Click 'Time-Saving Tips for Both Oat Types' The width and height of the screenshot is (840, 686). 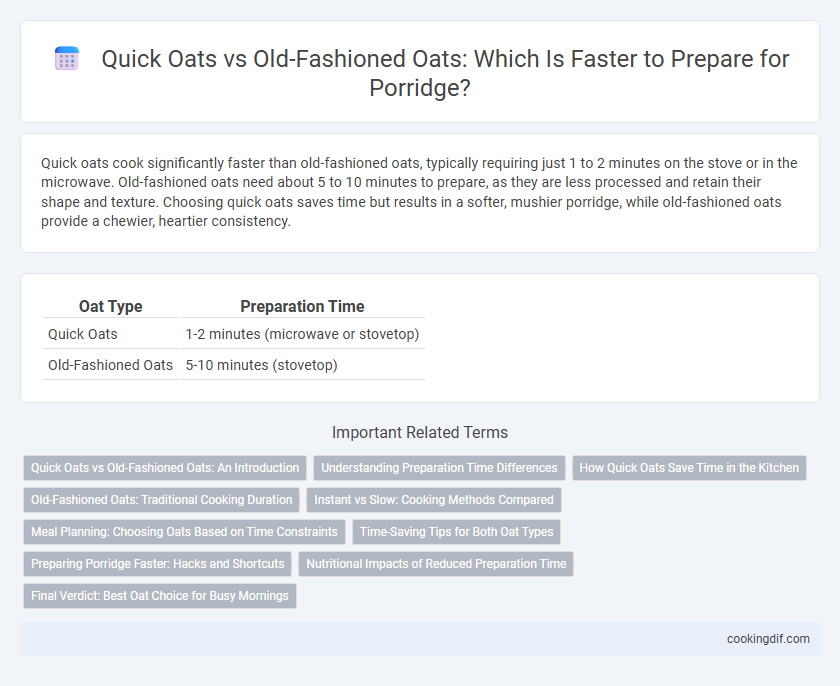coord(456,532)
